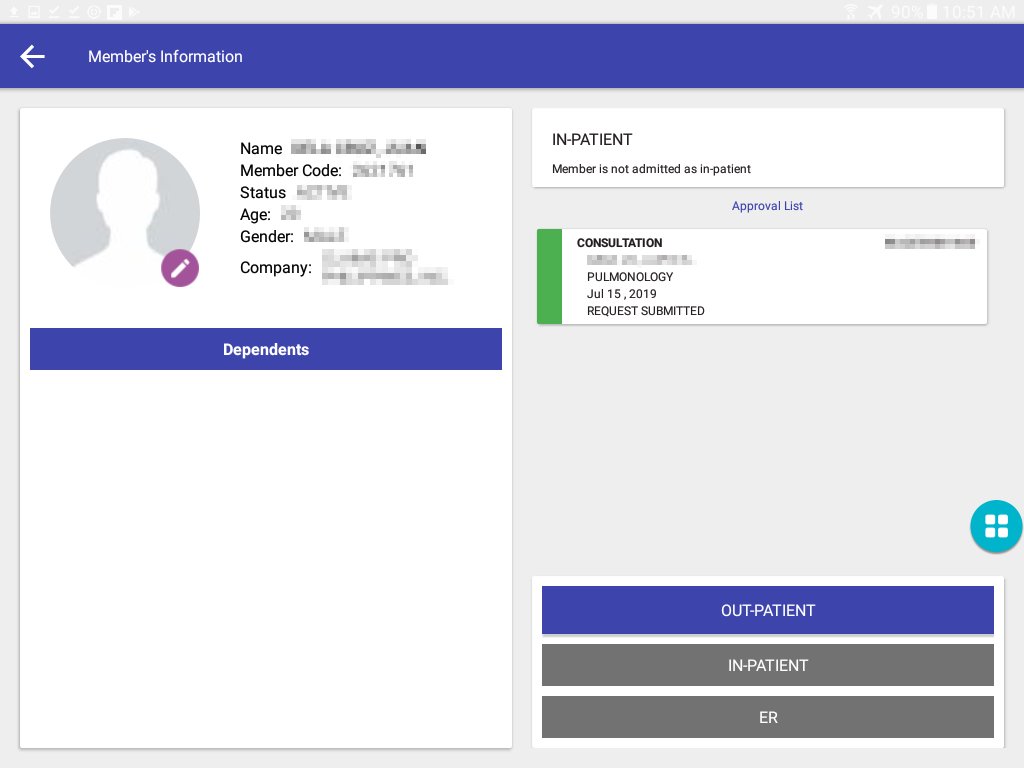The width and height of the screenshot is (1024, 768).
Task: Tap the battery indicator icon
Action: tap(932, 12)
